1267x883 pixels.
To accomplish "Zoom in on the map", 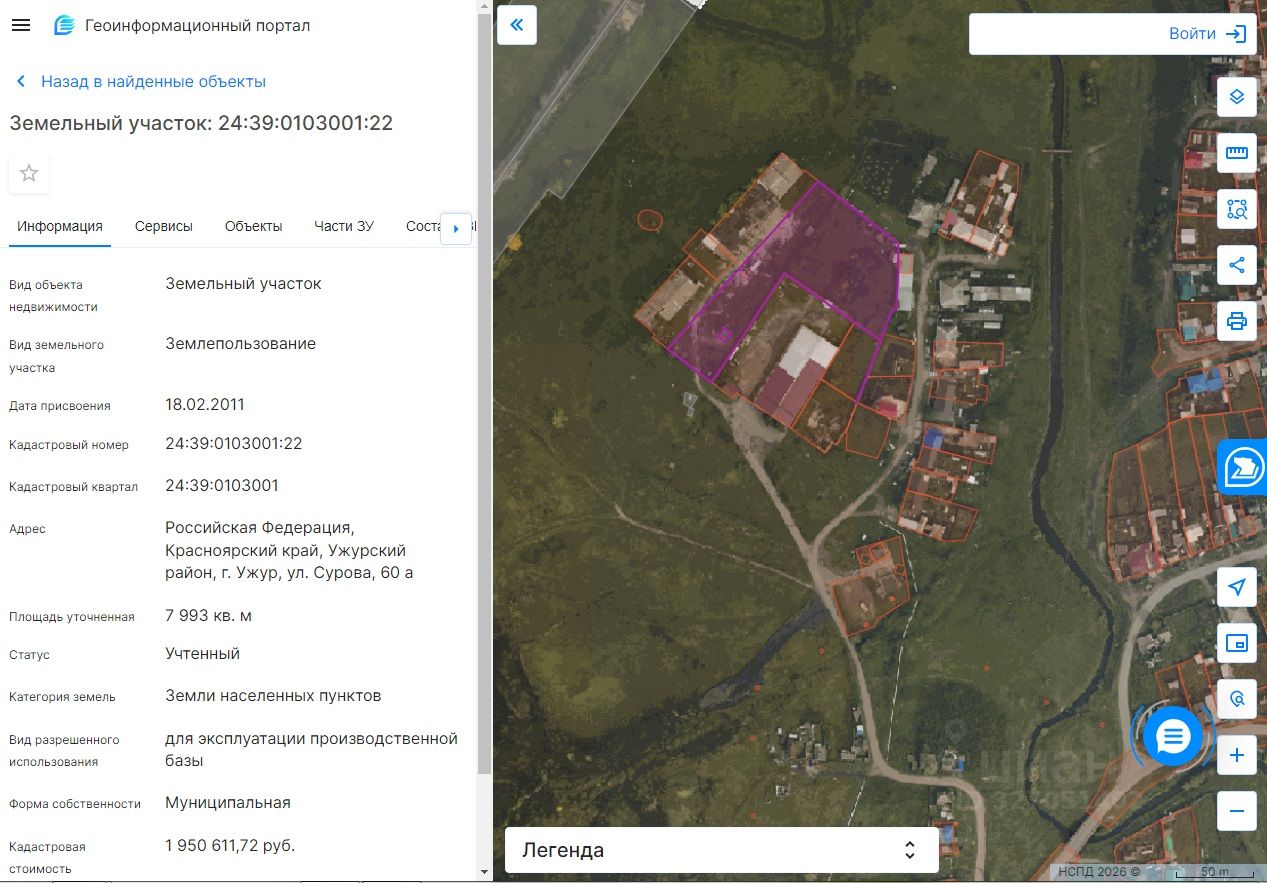I will [1237, 755].
